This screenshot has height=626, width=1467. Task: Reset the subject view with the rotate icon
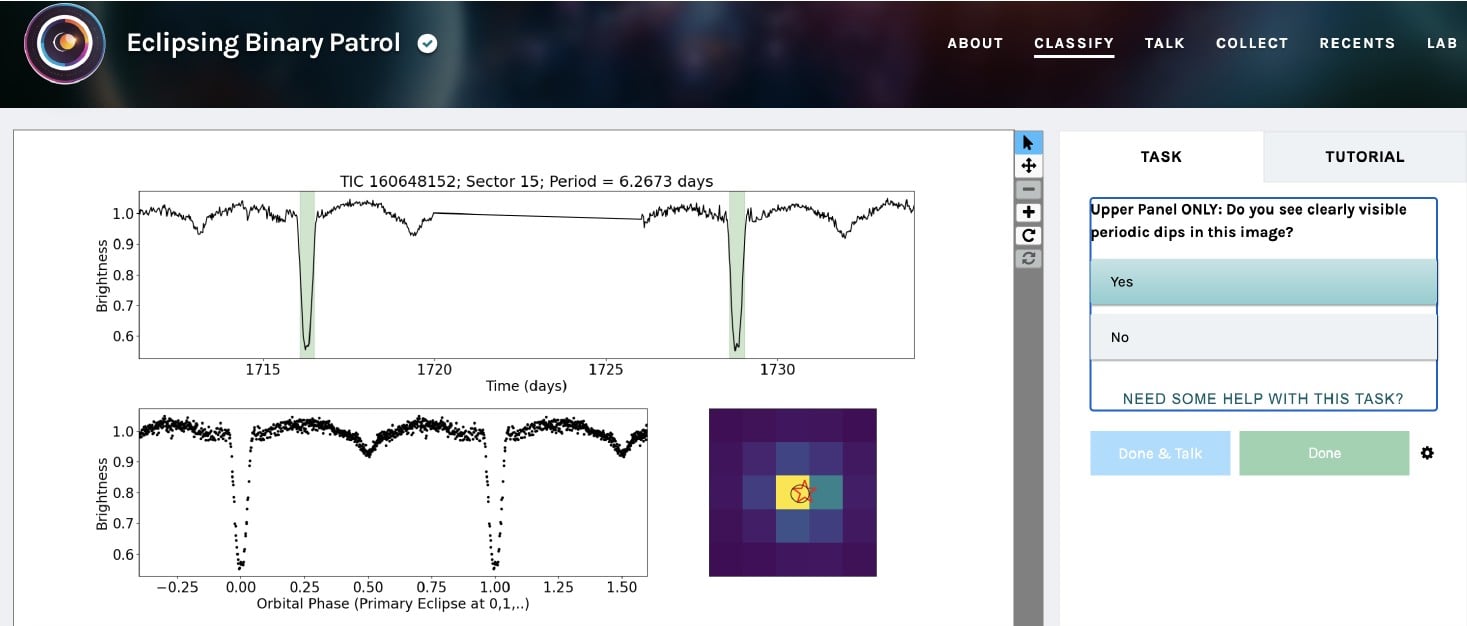pyautogui.click(x=1028, y=235)
